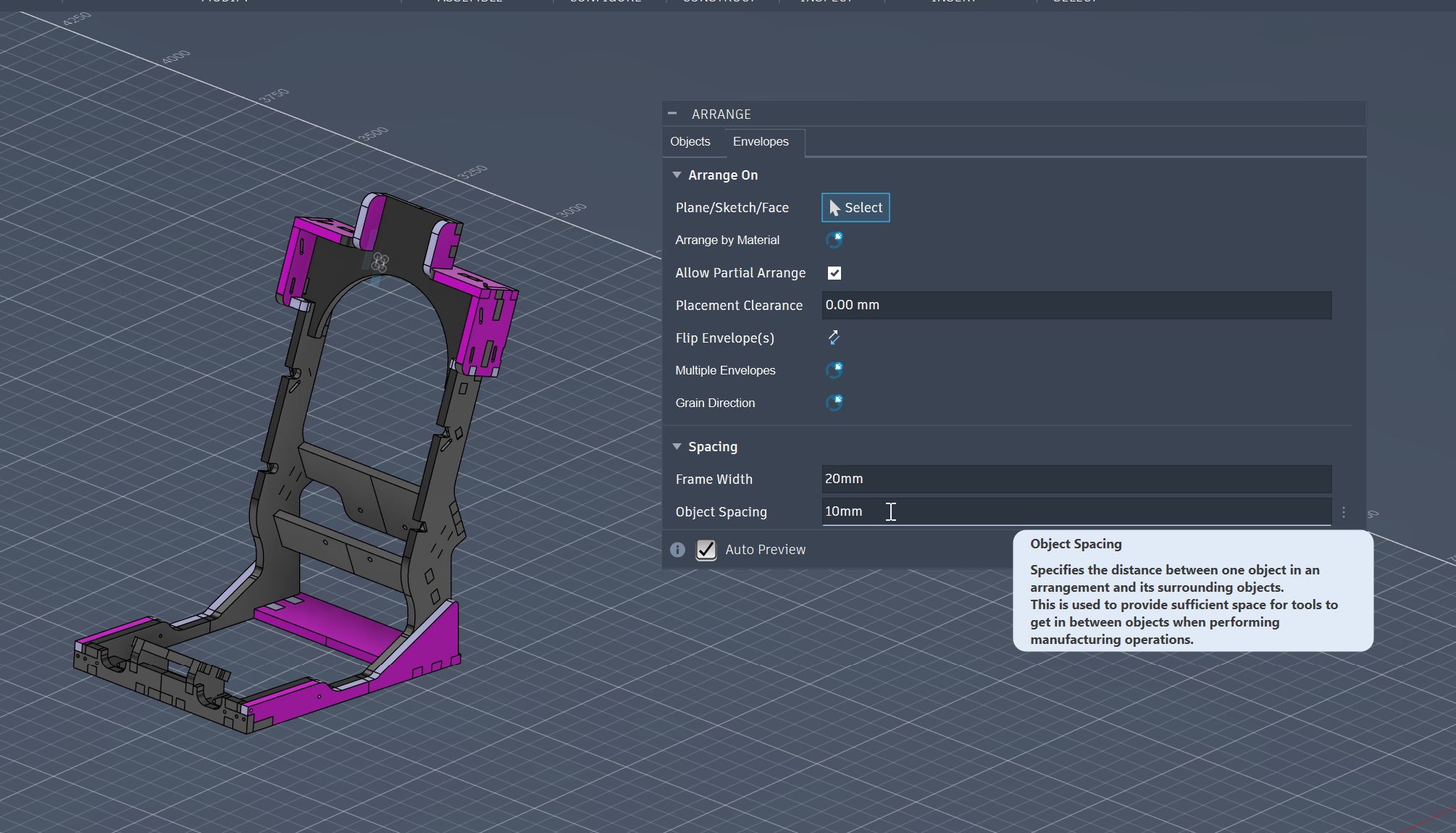Viewport: 1456px width, 833px height.
Task: Select the Envelopes tab
Action: tap(761, 142)
